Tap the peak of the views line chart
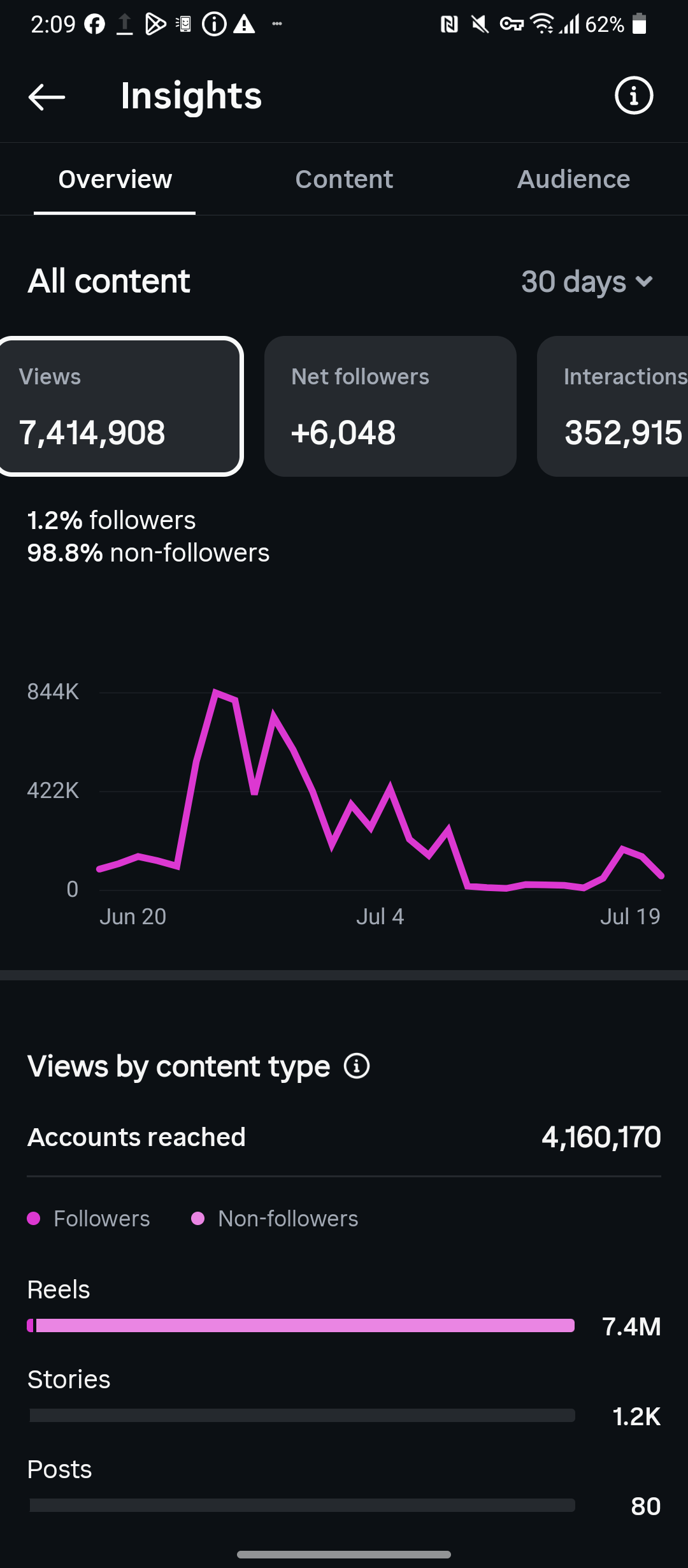 (x=216, y=692)
